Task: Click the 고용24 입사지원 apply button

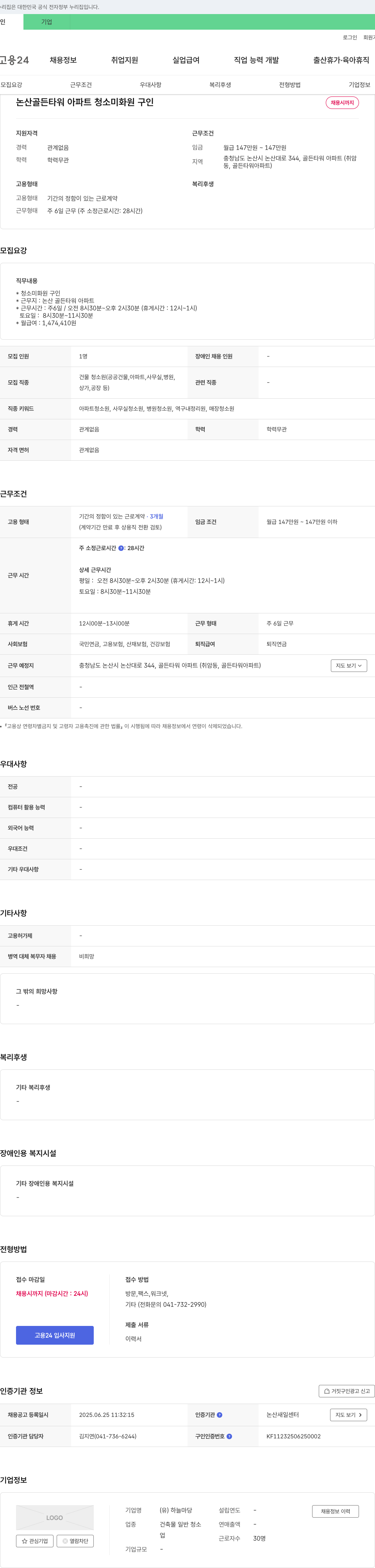Action: coord(55,1335)
